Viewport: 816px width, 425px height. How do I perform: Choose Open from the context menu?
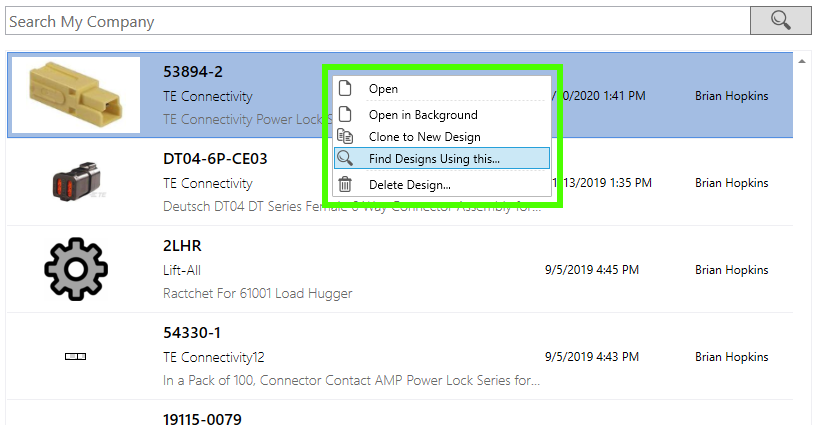(442, 89)
